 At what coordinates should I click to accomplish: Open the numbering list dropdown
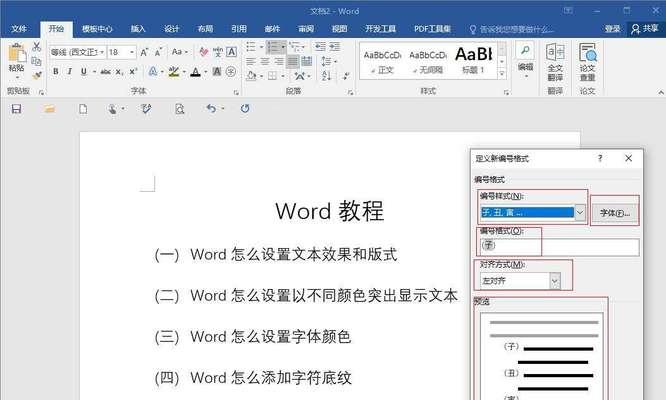[283, 47]
